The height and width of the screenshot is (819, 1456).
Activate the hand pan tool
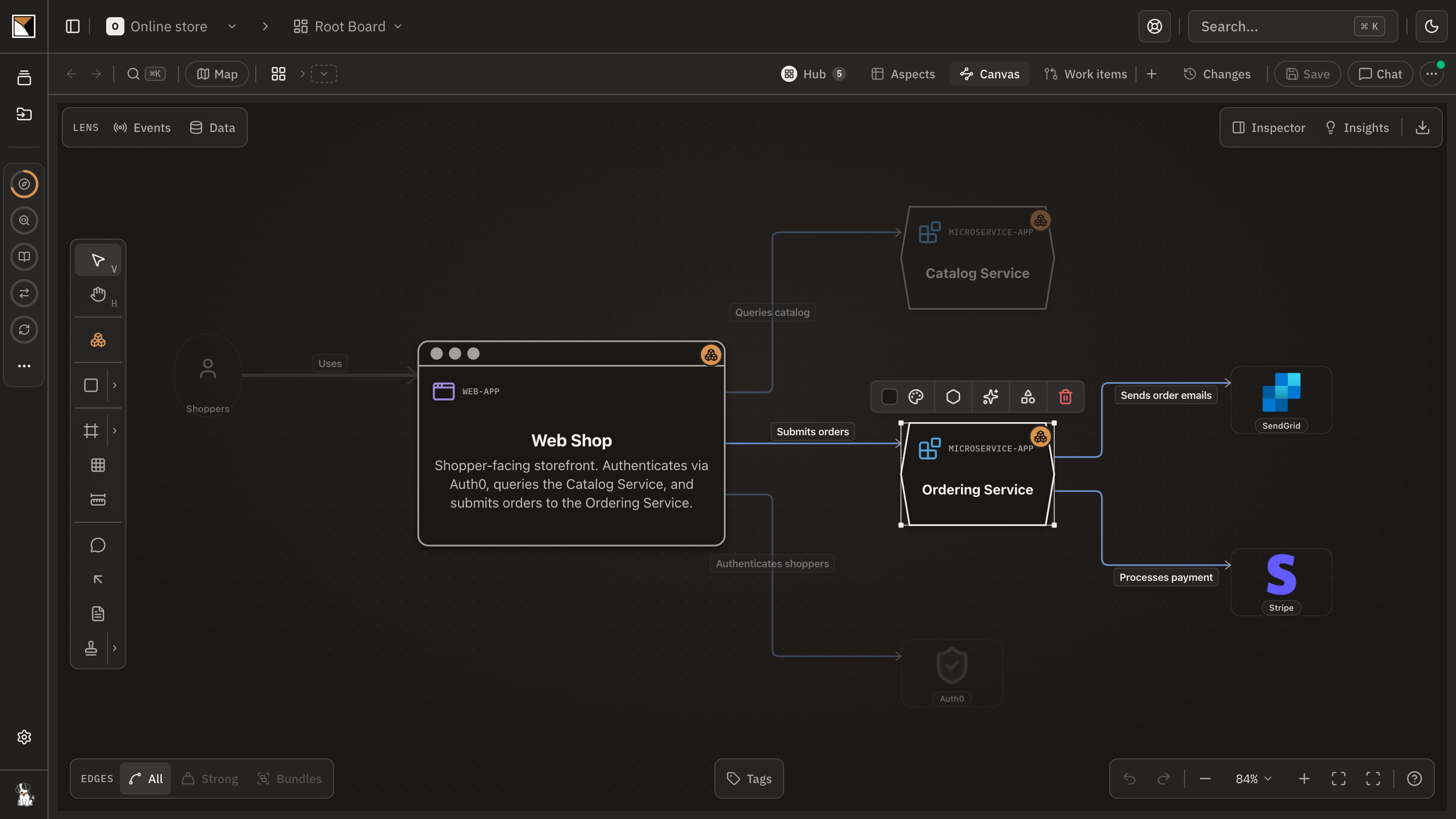98,294
